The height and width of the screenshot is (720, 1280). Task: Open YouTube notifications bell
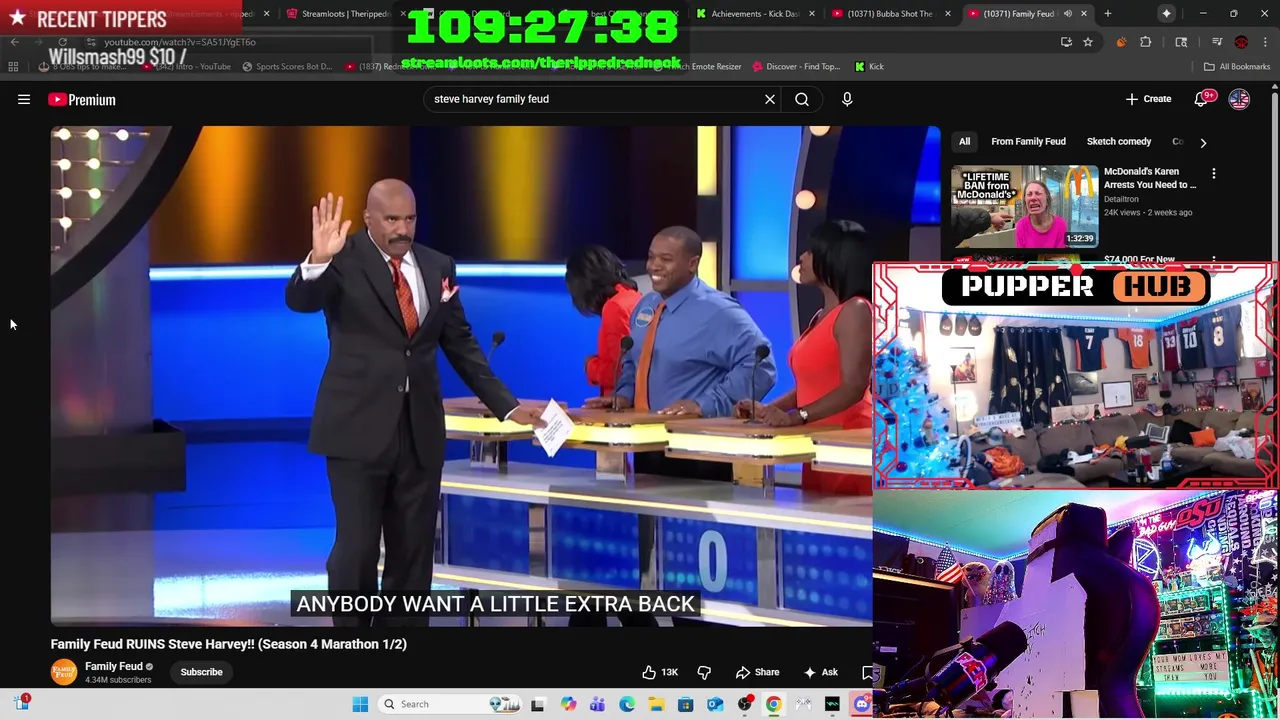point(1203,99)
